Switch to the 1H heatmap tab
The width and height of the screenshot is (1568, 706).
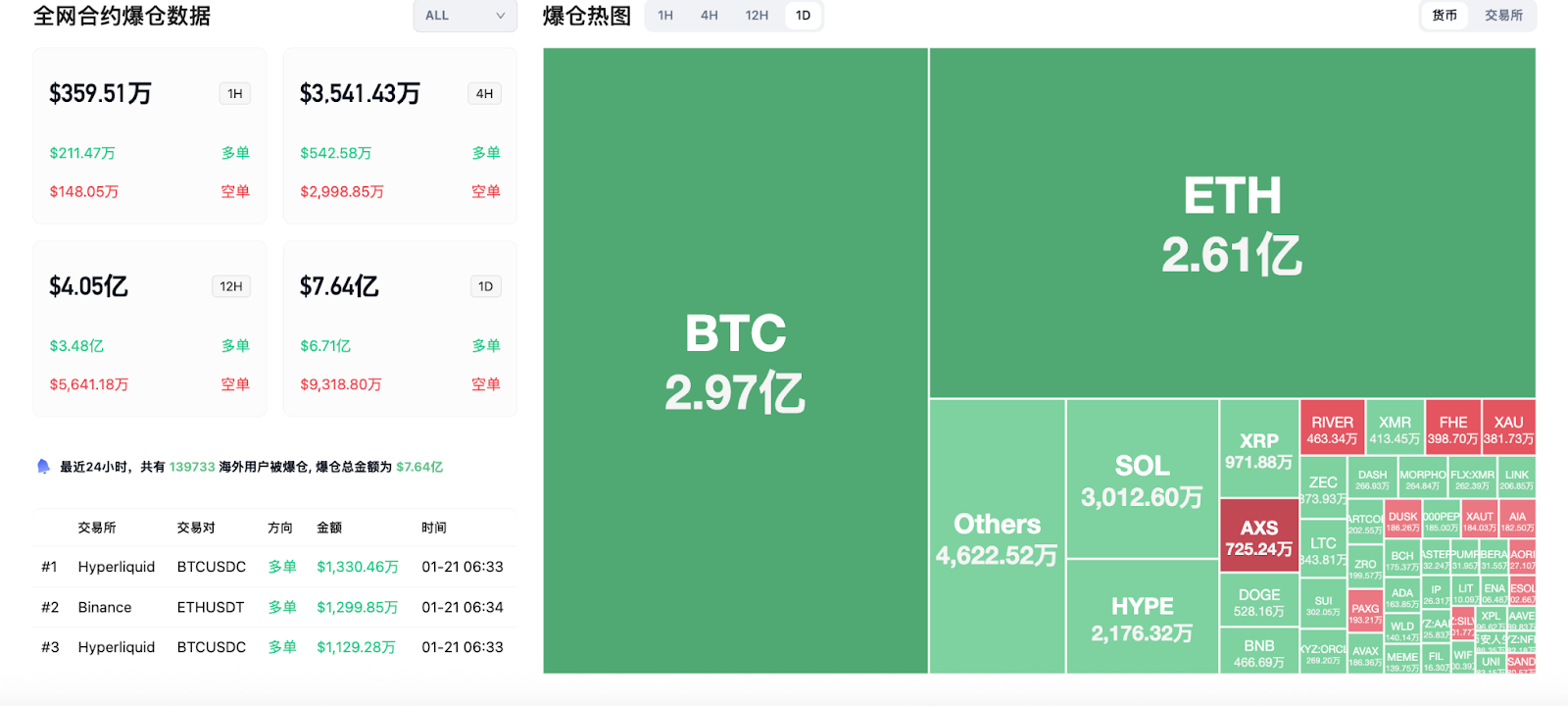(x=666, y=16)
